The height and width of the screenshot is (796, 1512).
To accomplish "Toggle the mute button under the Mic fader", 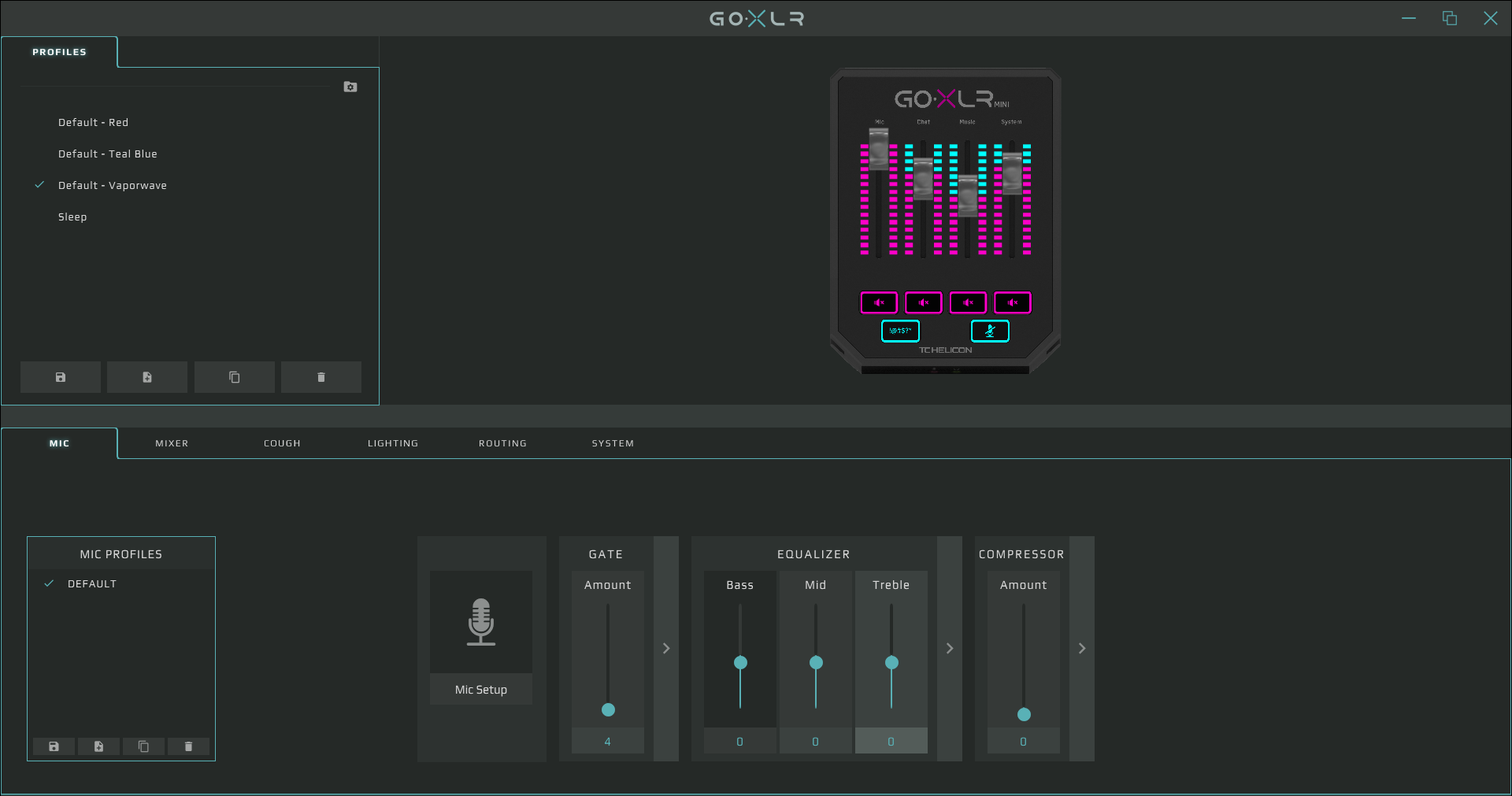I will tap(879, 302).
